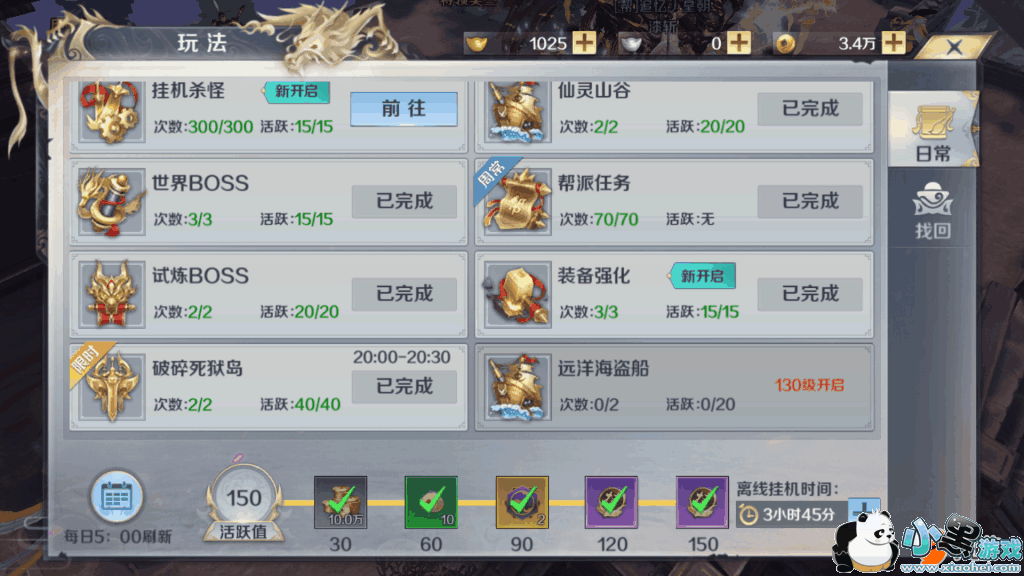The width and height of the screenshot is (1024, 576).
Task: Open the daily calendar icon
Action: click(117, 497)
